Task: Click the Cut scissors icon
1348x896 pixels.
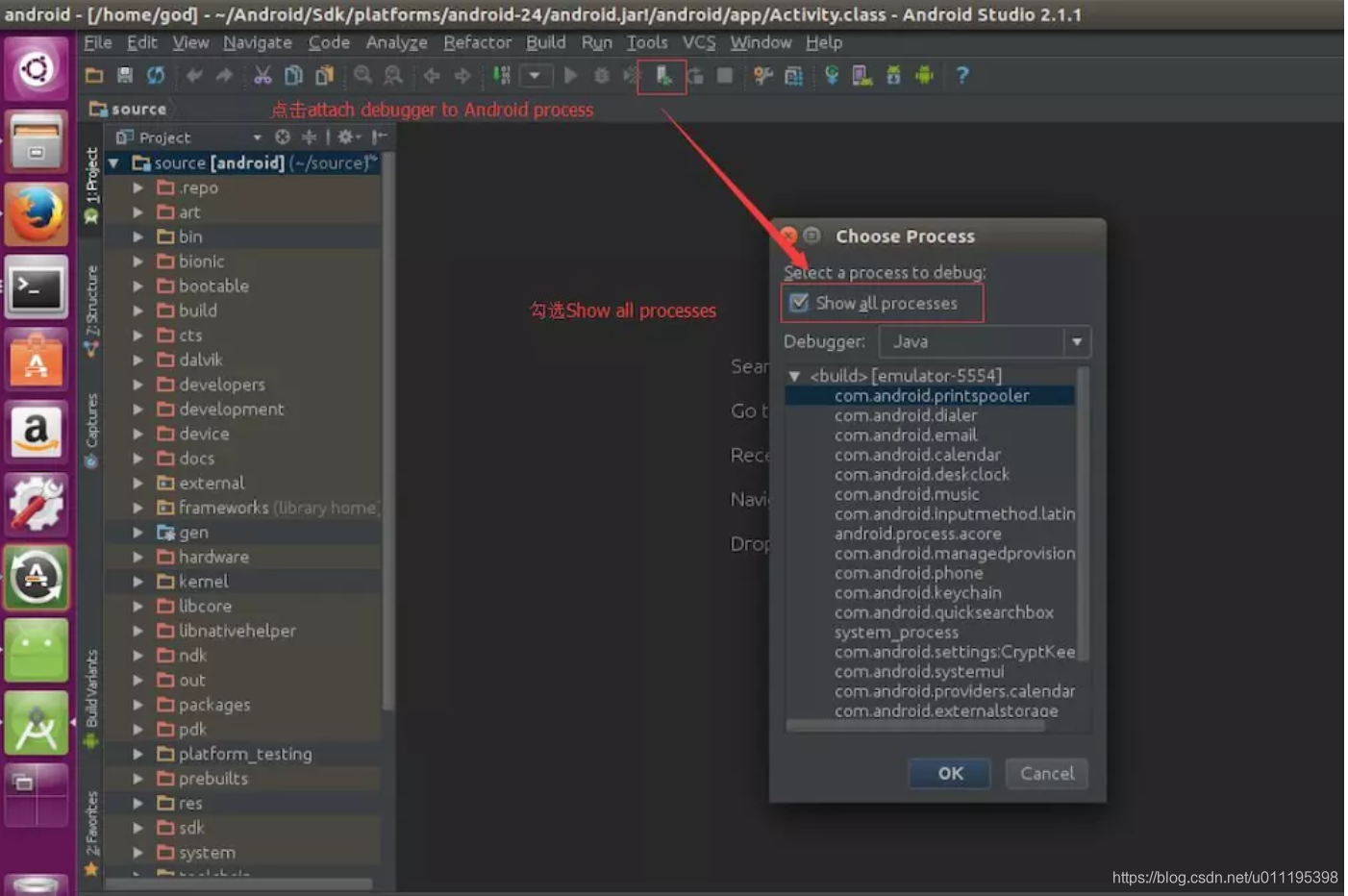Action: point(262,75)
